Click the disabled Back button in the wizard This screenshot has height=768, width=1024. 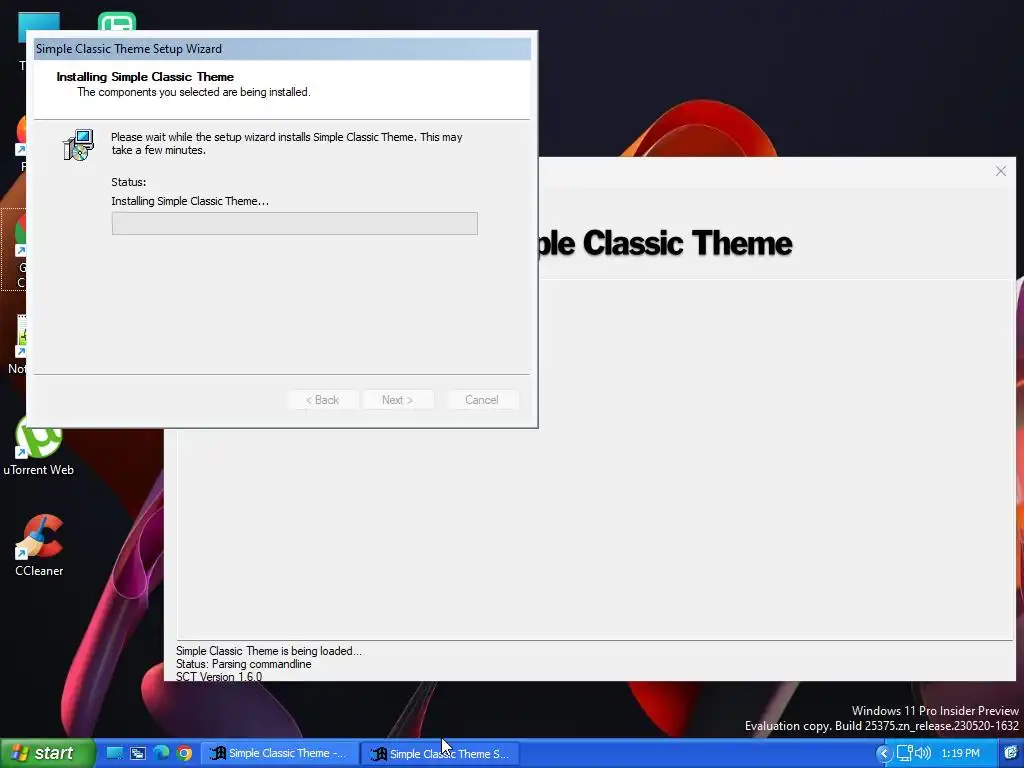pos(323,400)
